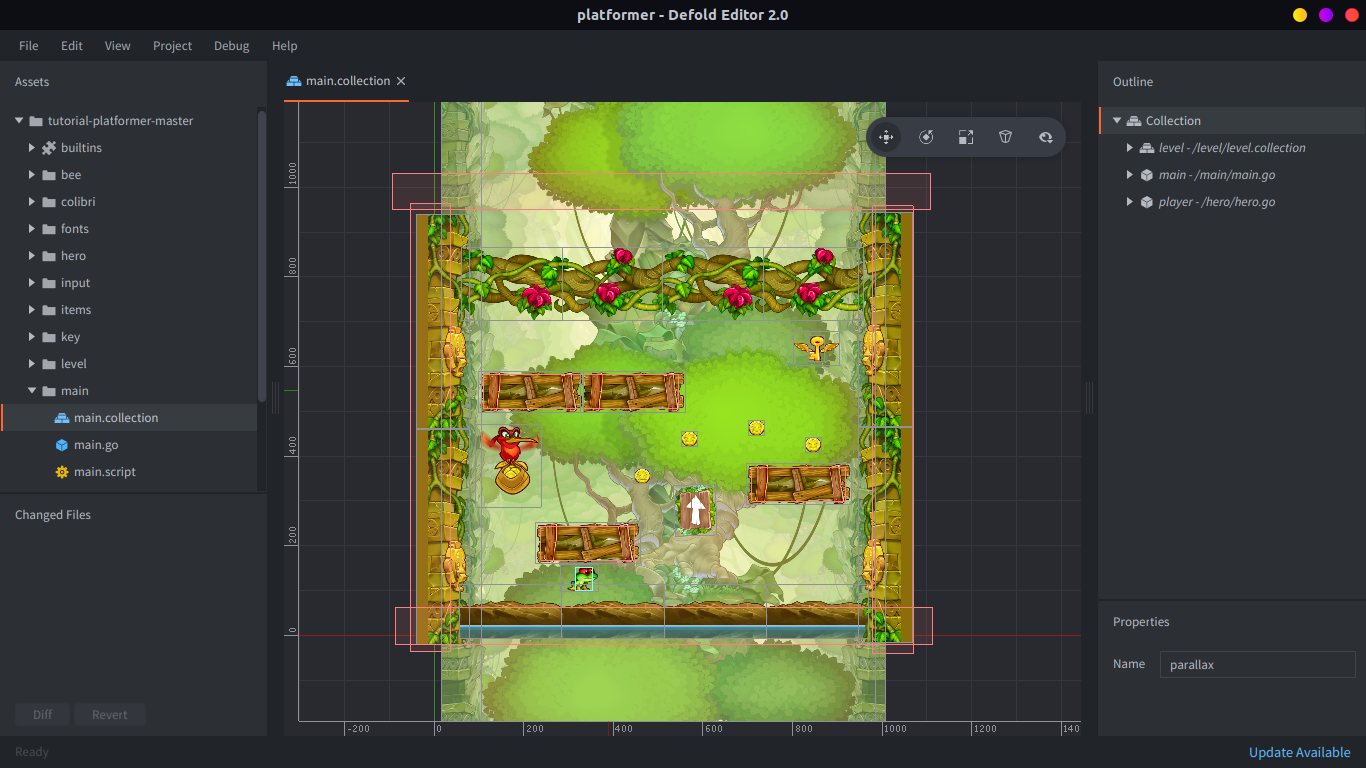Open the rotation mode icon with dropdown arrow
Screen dimensions: 1366x768
coord(1045,137)
